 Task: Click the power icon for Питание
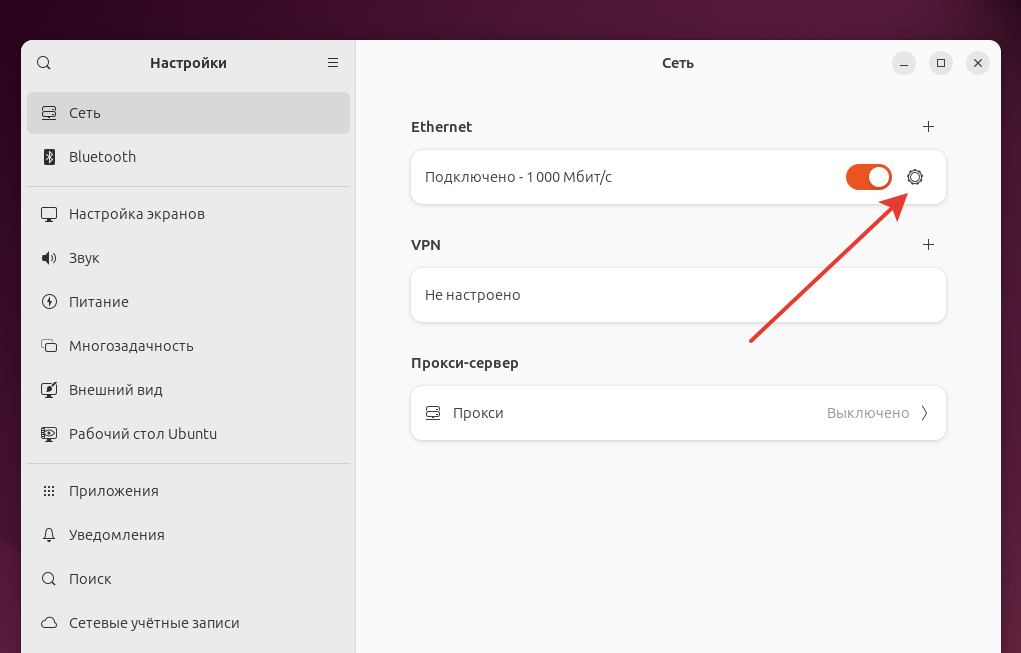[x=49, y=302]
